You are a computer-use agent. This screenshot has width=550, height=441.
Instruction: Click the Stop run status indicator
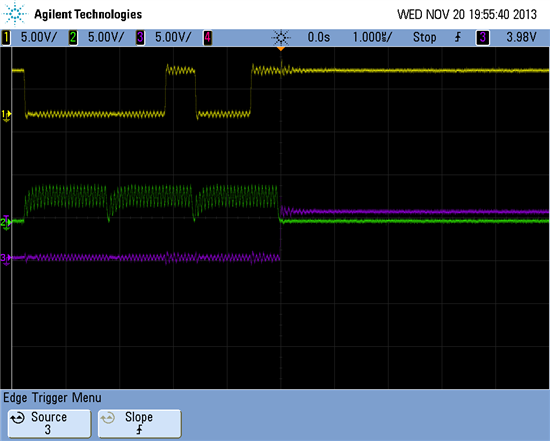pyautogui.click(x=424, y=37)
